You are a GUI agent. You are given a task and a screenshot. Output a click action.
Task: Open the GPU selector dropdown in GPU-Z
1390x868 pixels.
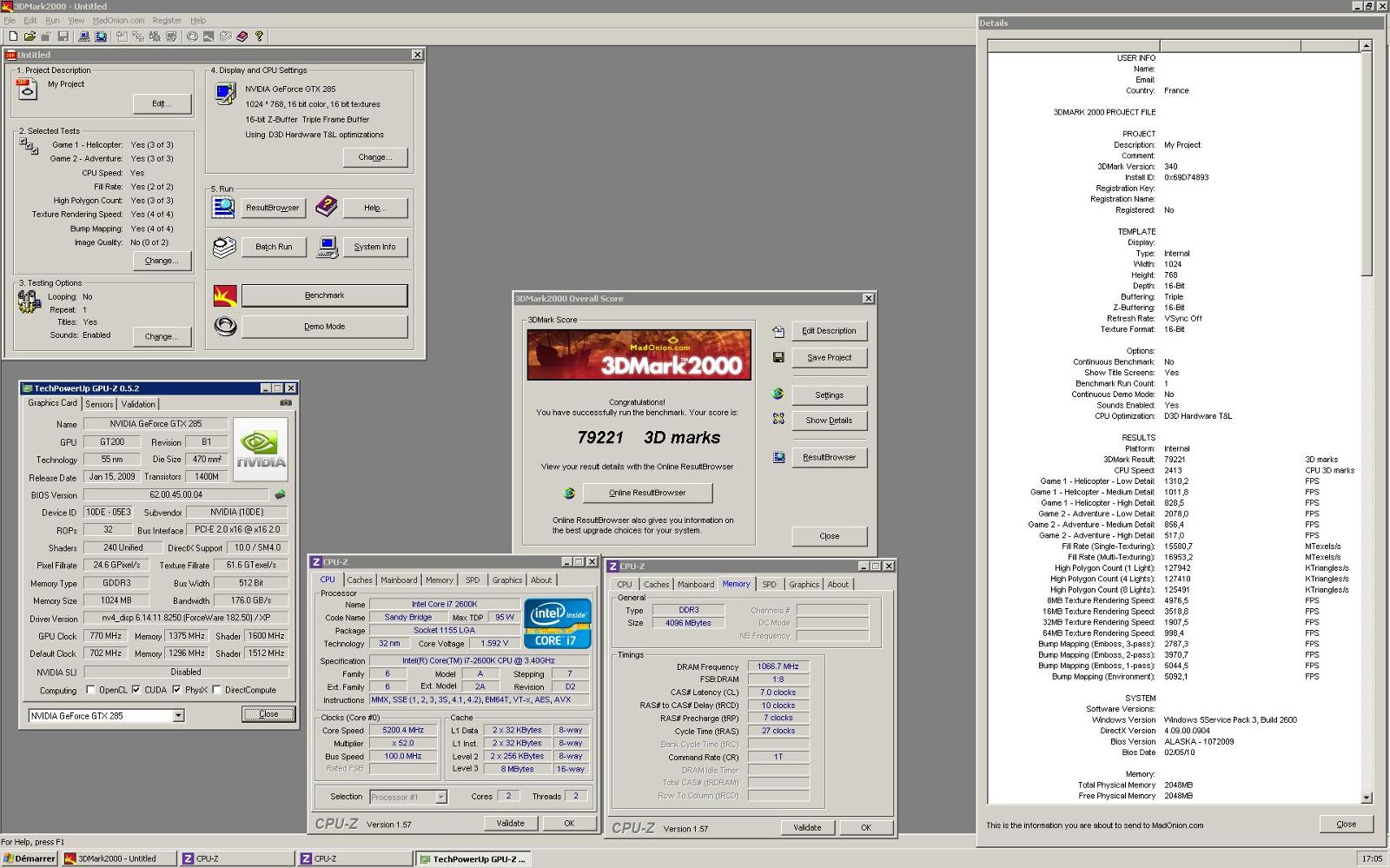(178, 716)
